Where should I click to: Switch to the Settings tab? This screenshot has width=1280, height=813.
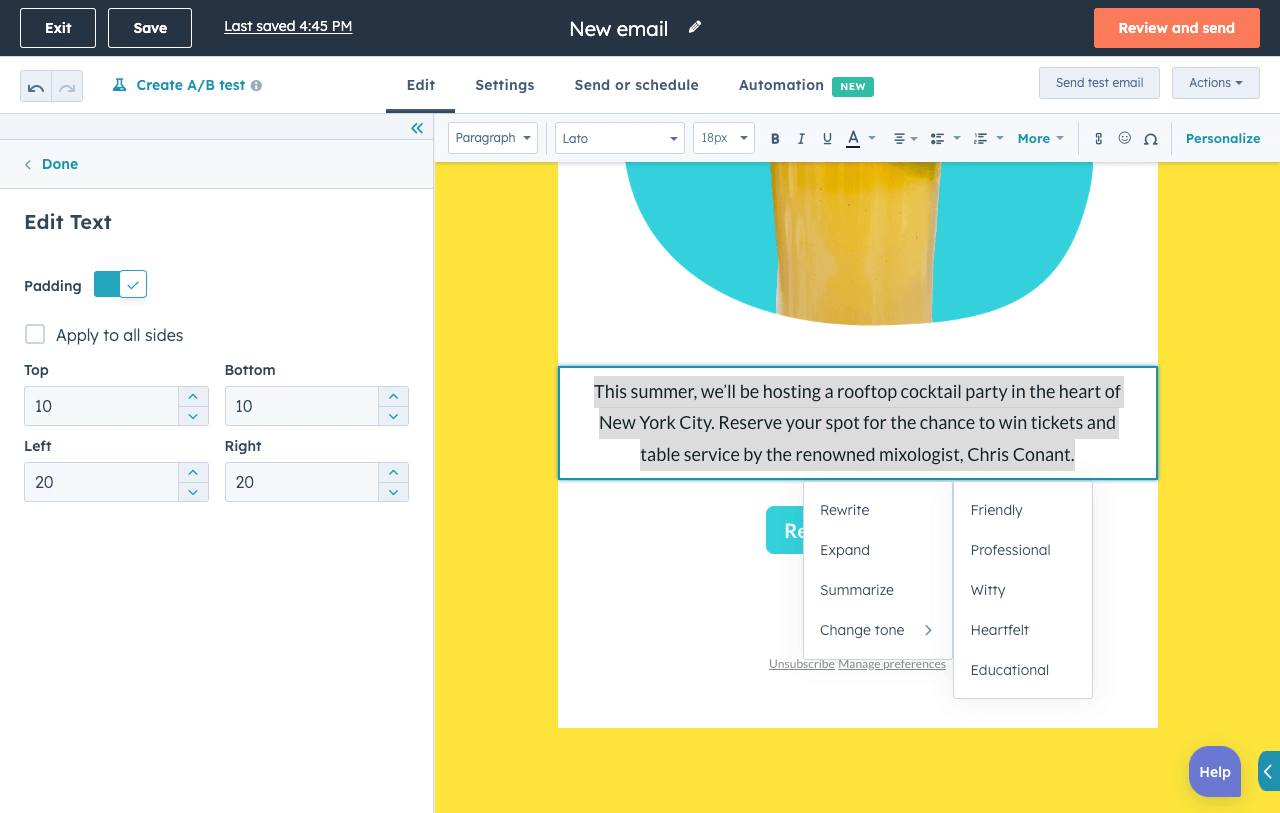(504, 85)
